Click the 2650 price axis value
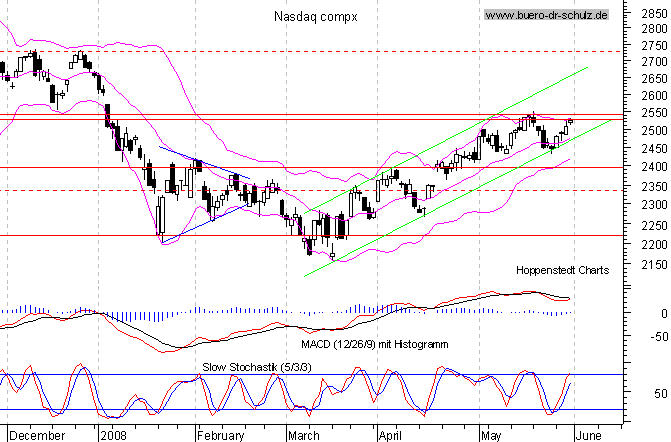 click(x=654, y=79)
